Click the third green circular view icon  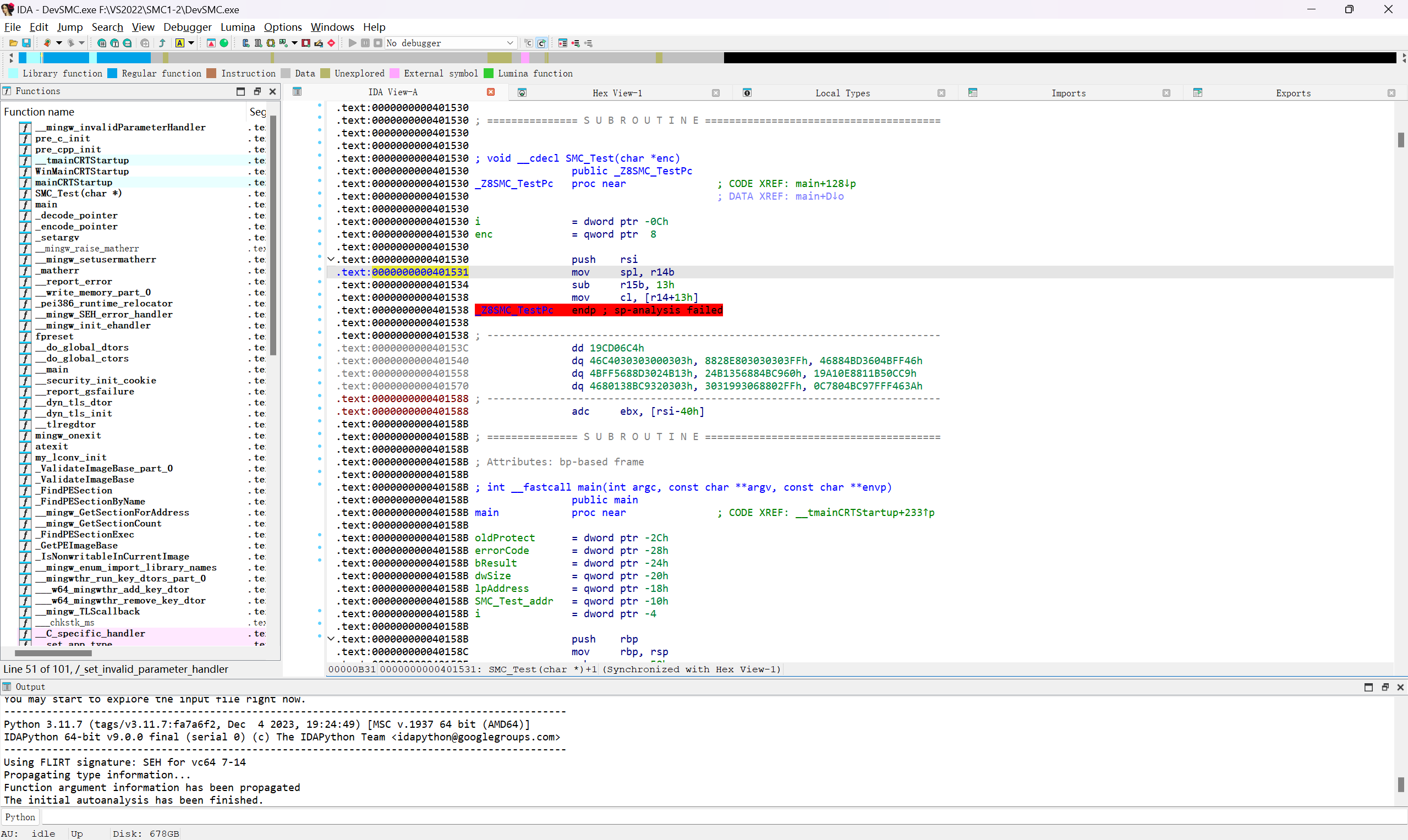point(128,43)
